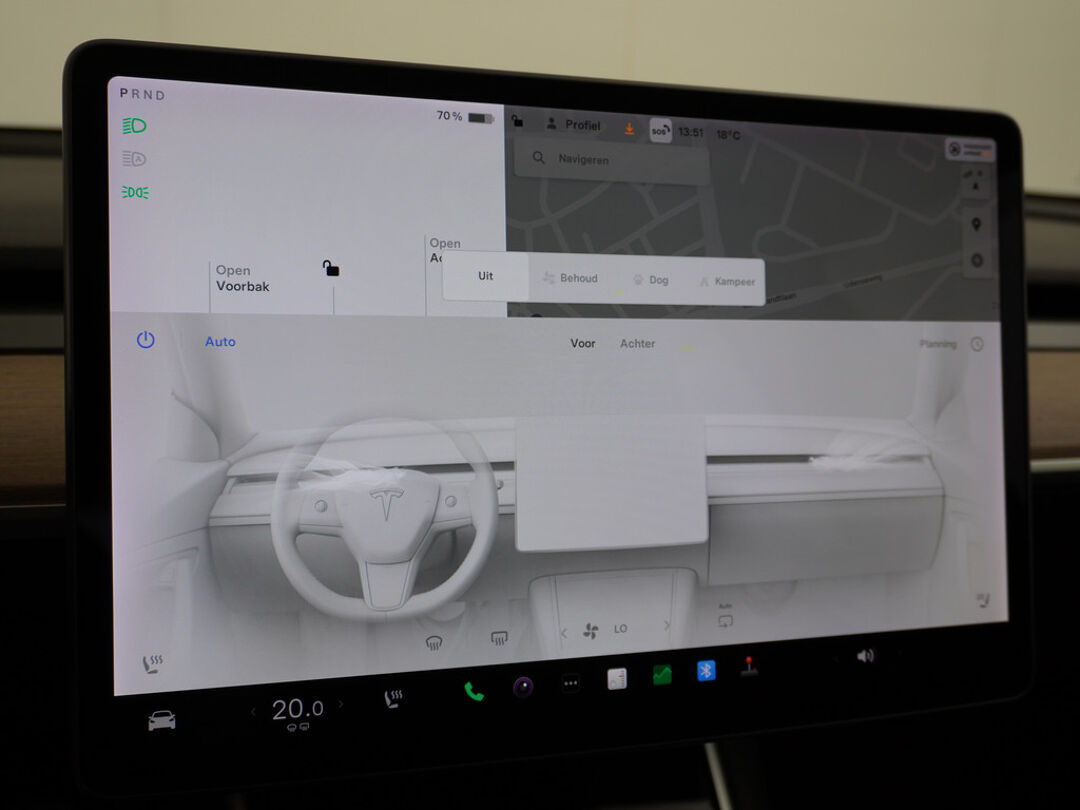Tap the lock icon in status bar
This screenshot has width=1080, height=810.
click(x=517, y=121)
